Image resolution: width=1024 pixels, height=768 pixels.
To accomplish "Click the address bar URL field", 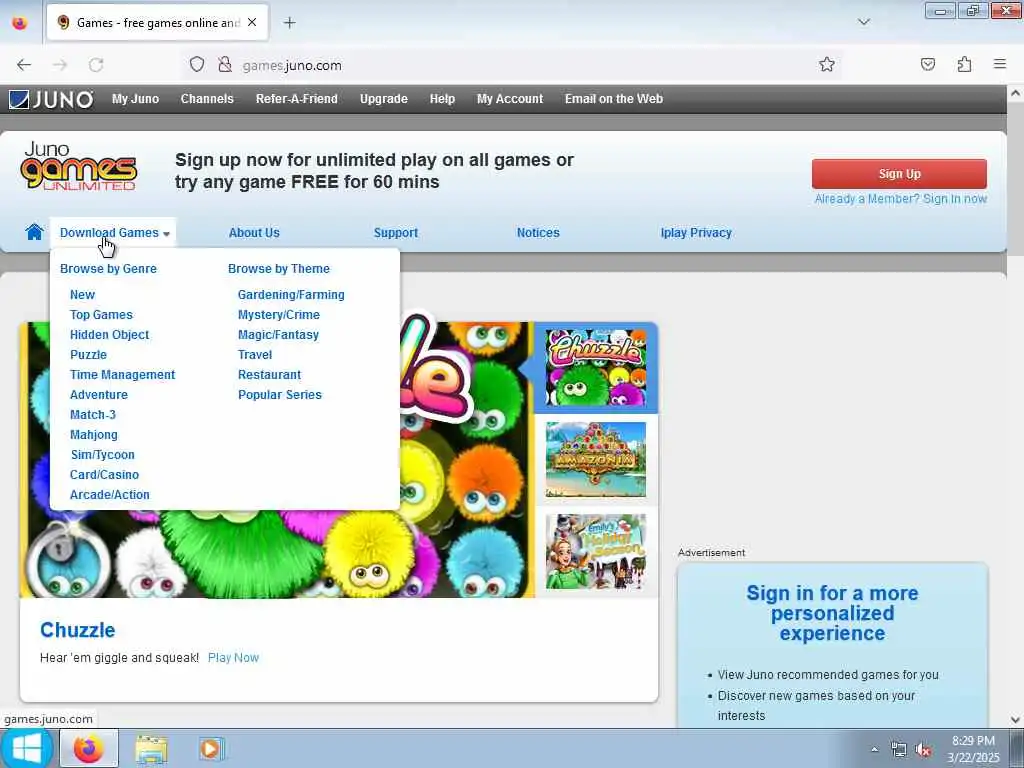I will [x=509, y=65].
